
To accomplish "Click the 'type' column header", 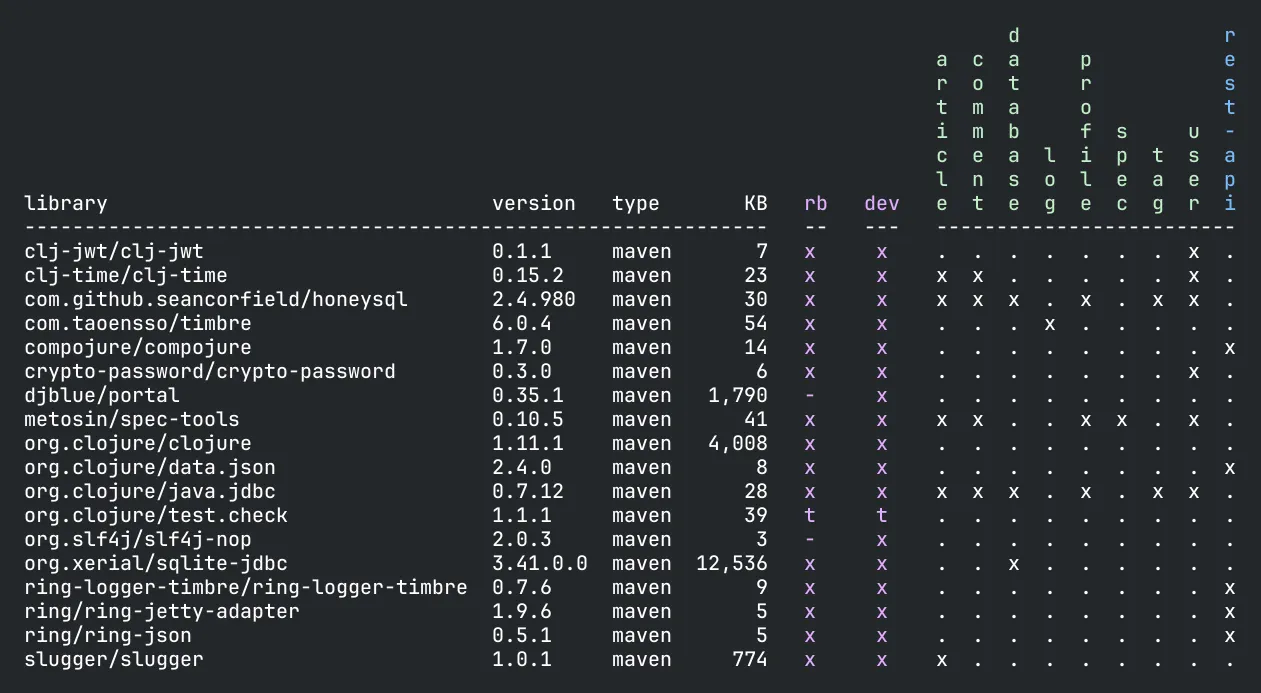I will pyautogui.click(x=635, y=204).
